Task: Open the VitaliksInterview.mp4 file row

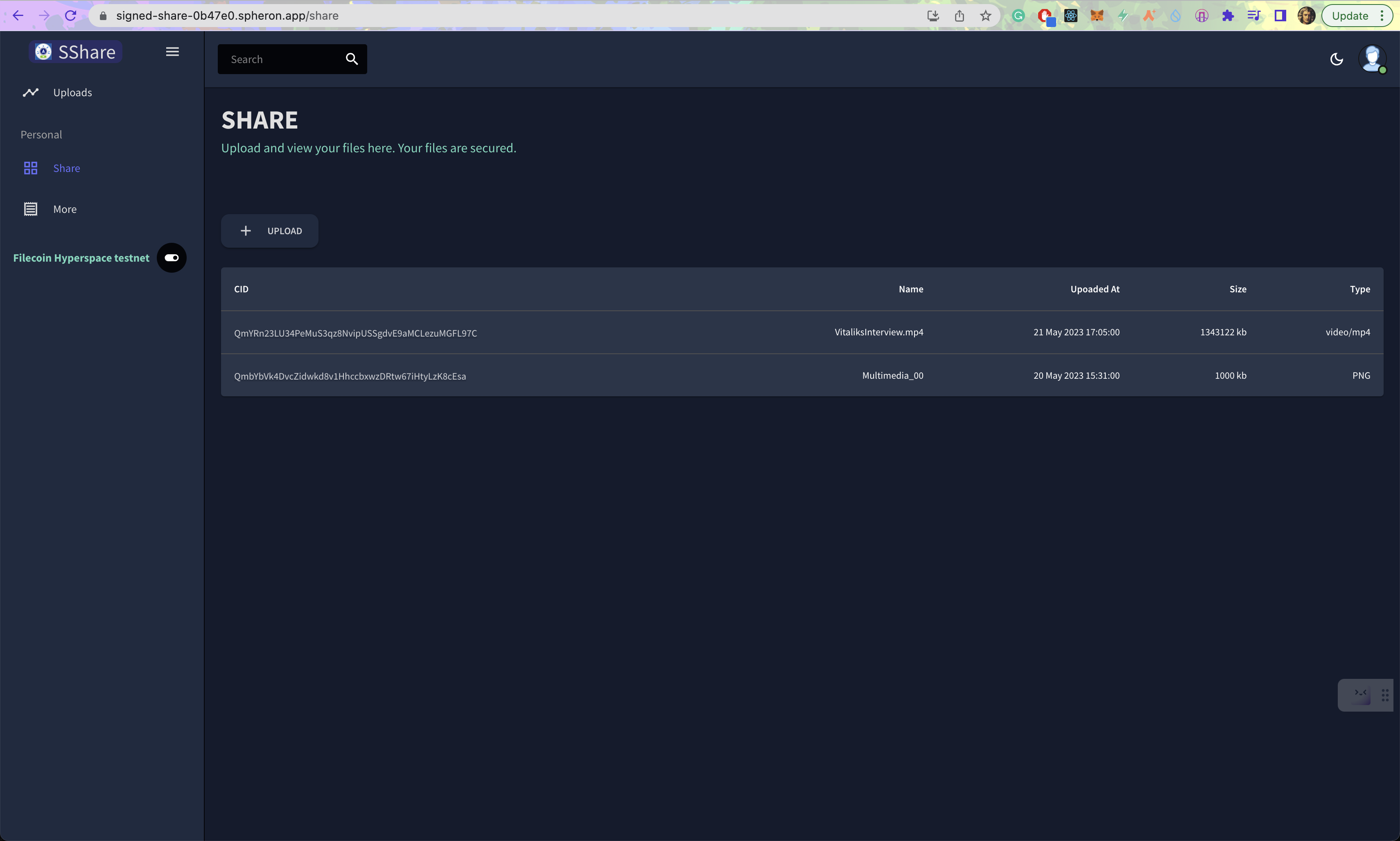Action: pyautogui.click(x=878, y=332)
